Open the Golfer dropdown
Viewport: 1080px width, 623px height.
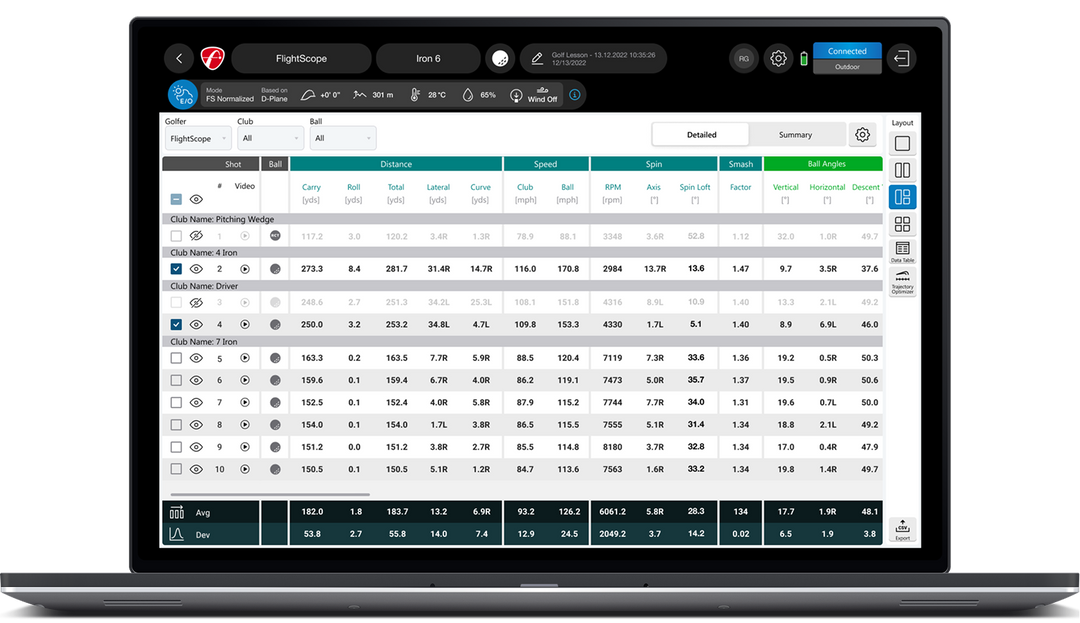pyautogui.click(x=197, y=139)
